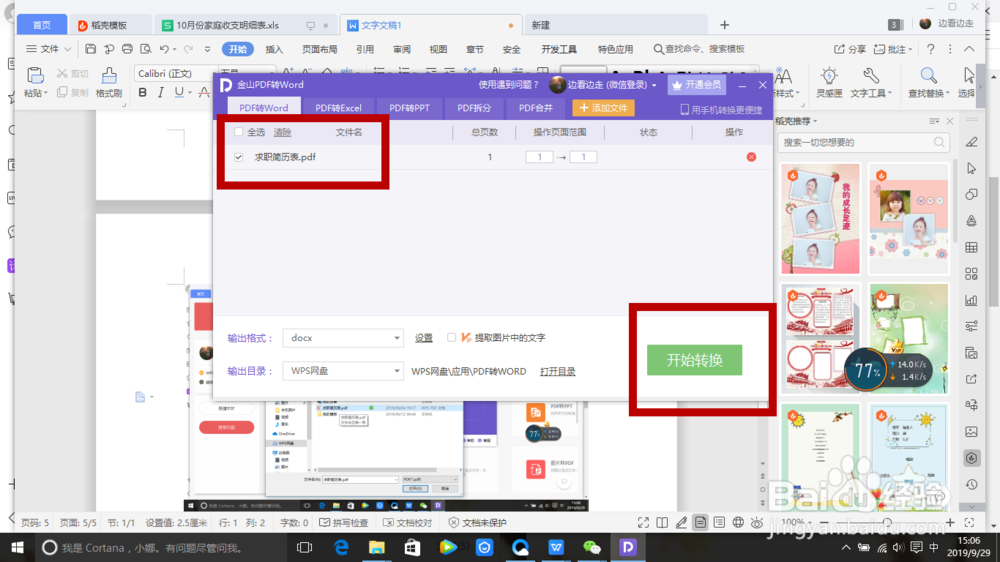The image size is (1000, 562).
Task: Collapse the ribbon with the up chevron
Action: pyautogui.click(x=969, y=49)
